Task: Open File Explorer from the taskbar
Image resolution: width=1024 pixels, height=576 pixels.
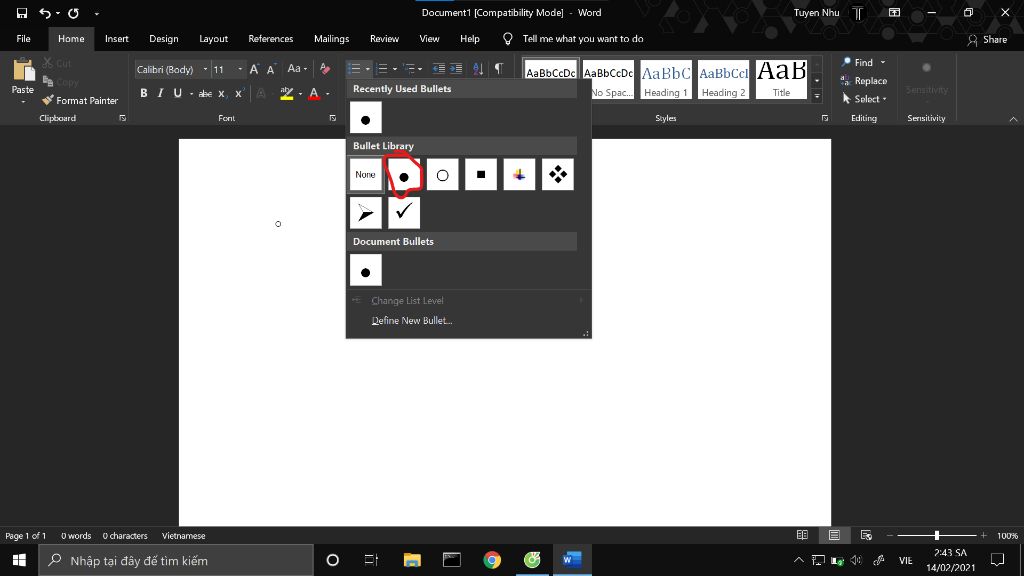Action: [x=412, y=560]
